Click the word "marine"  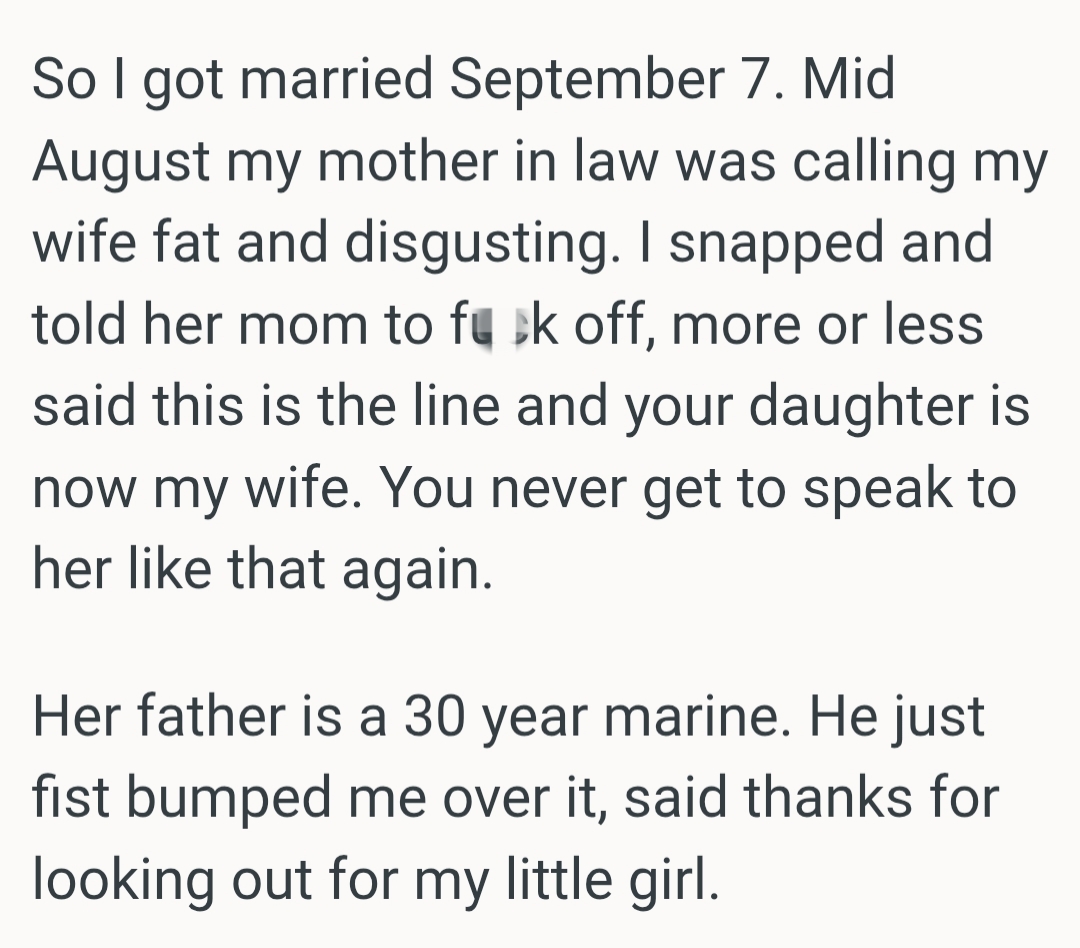pos(698,716)
